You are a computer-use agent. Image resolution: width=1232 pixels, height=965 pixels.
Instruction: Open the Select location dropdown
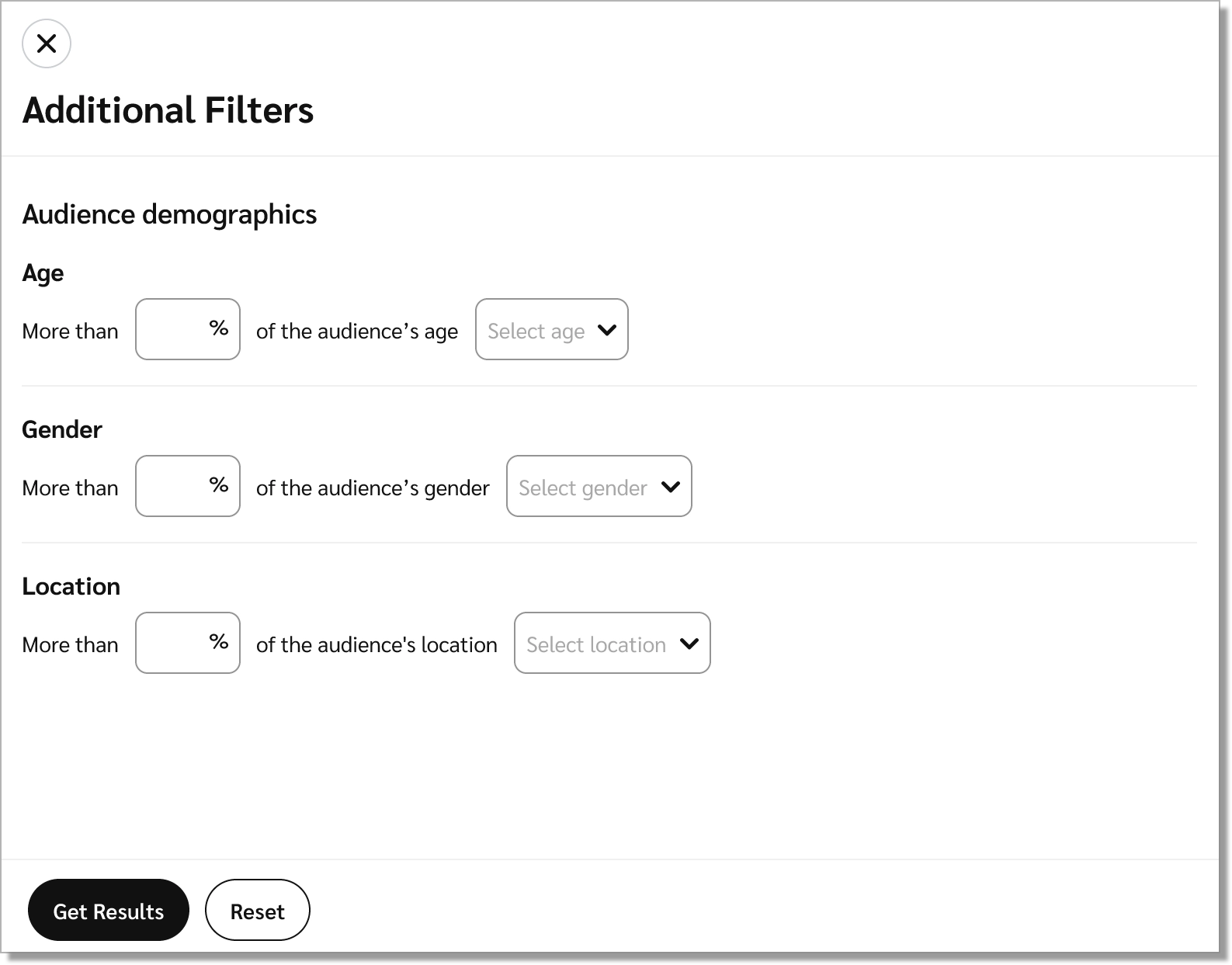click(595, 644)
